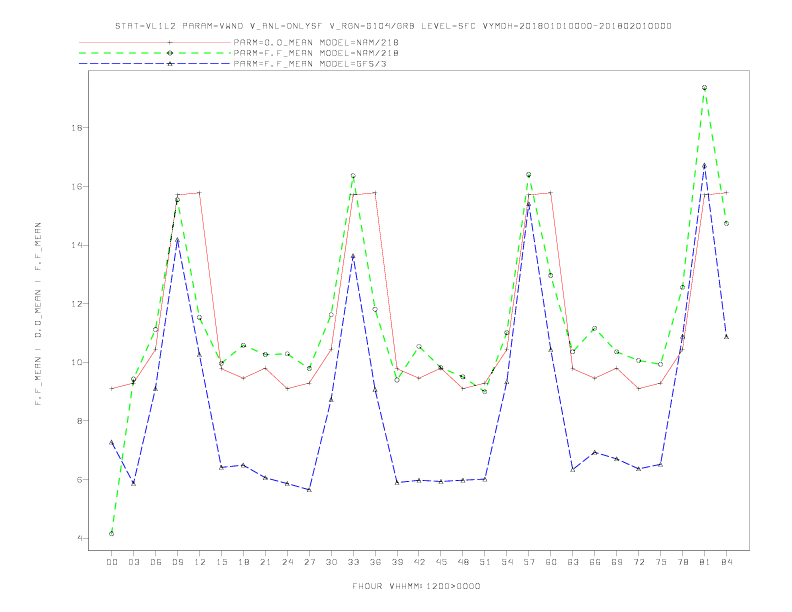Click red observed point at hour 36
This screenshot has height=612, width=792.
(x=375, y=192)
